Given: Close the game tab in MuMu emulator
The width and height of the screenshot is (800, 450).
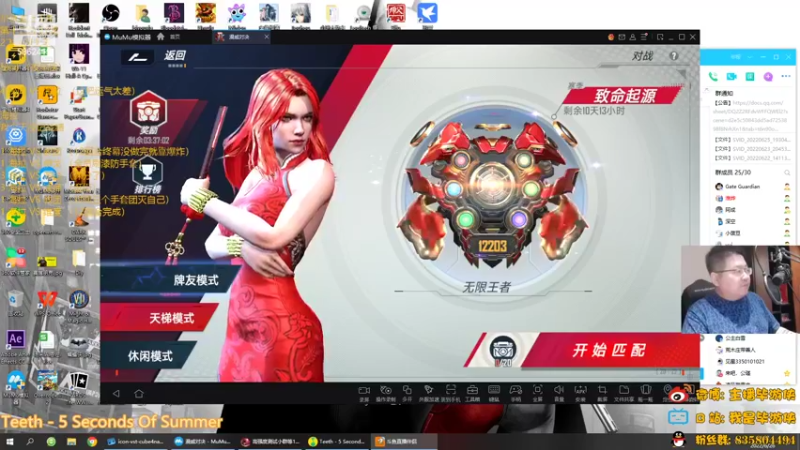Looking at the screenshot, I should click(x=266, y=37).
